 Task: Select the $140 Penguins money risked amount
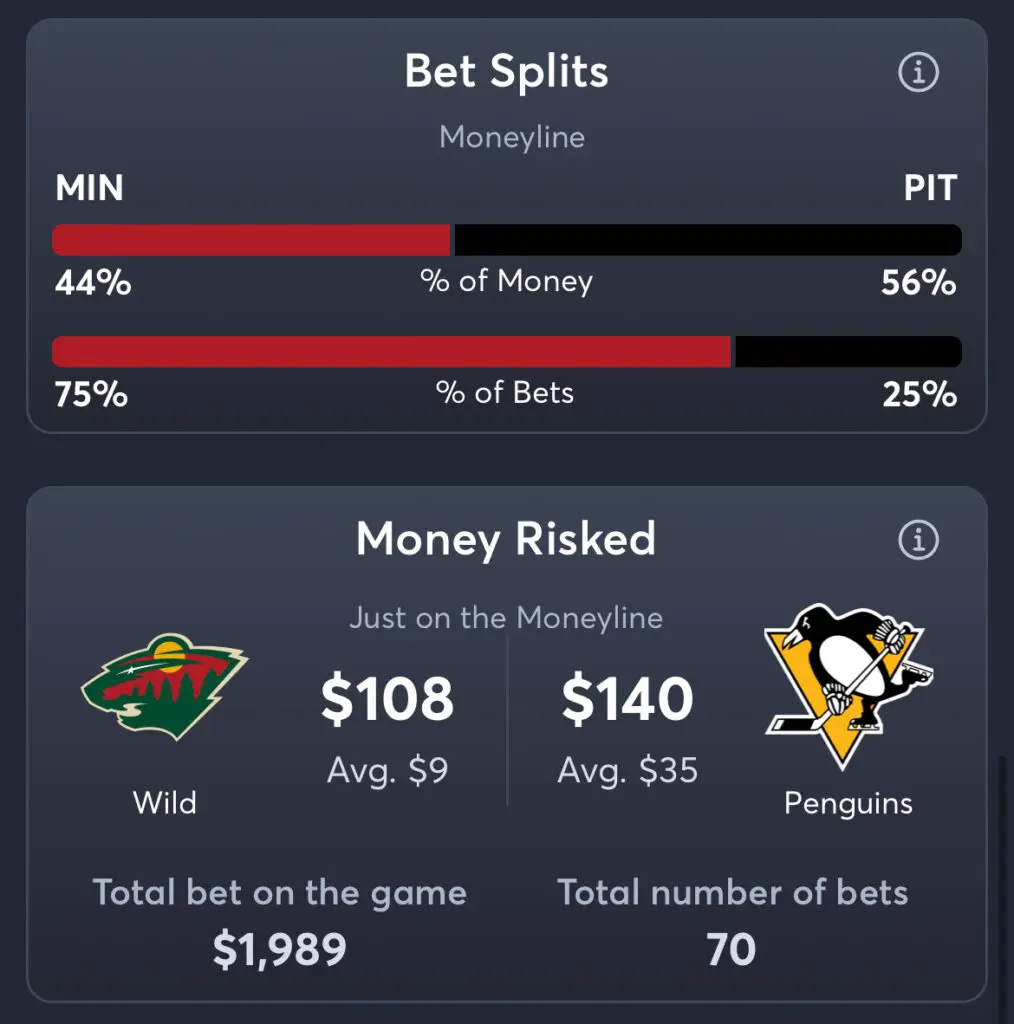click(627, 699)
